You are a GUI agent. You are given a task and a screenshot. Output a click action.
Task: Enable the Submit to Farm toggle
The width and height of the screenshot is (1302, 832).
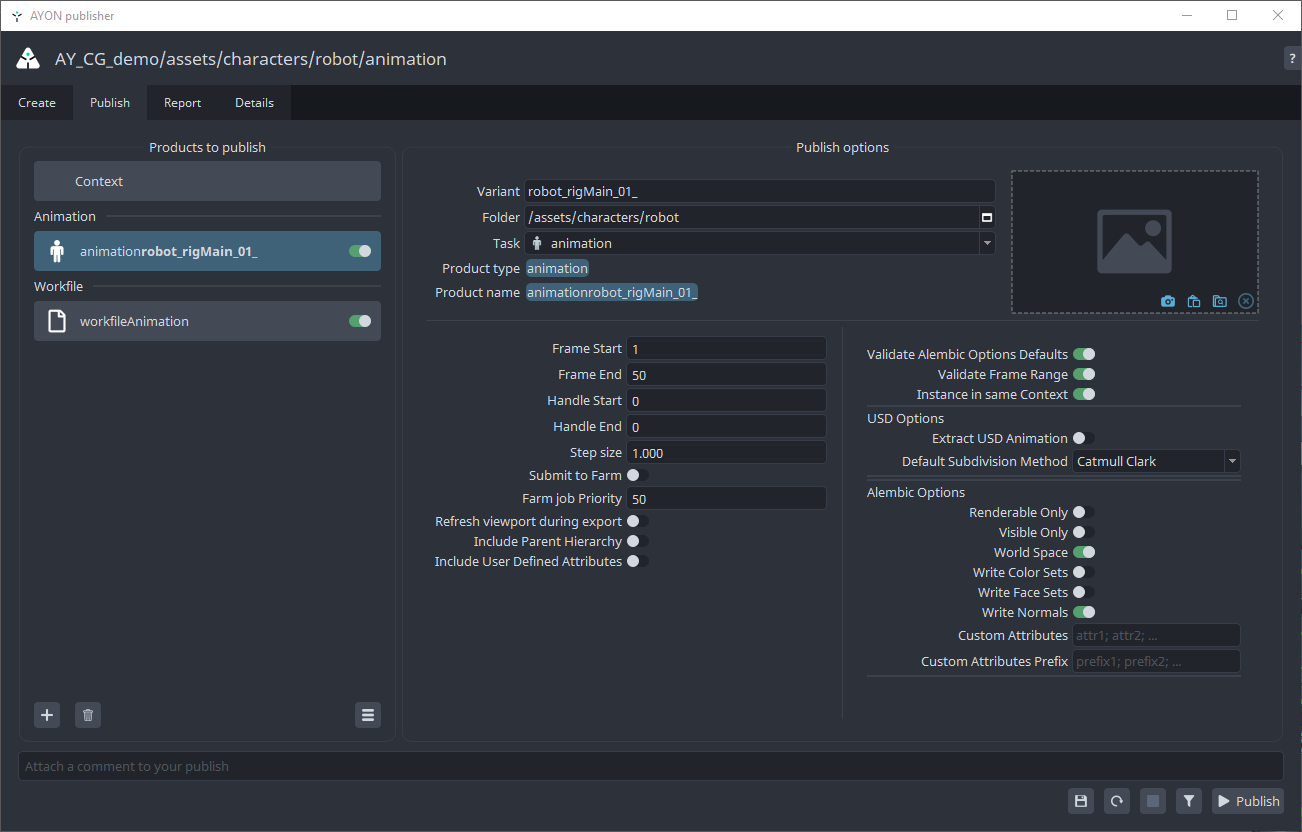[637, 475]
